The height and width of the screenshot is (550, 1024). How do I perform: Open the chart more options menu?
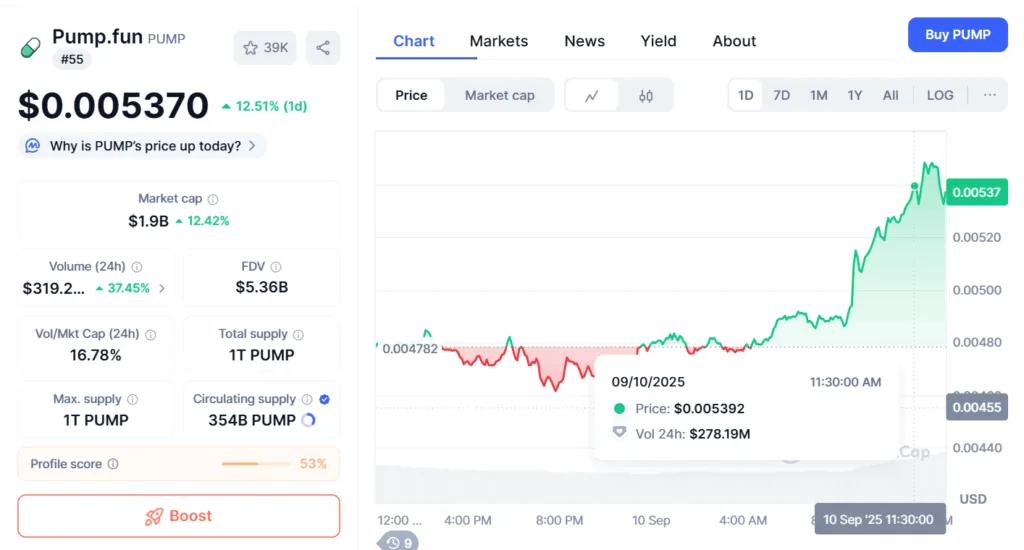[x=989, y=95]
